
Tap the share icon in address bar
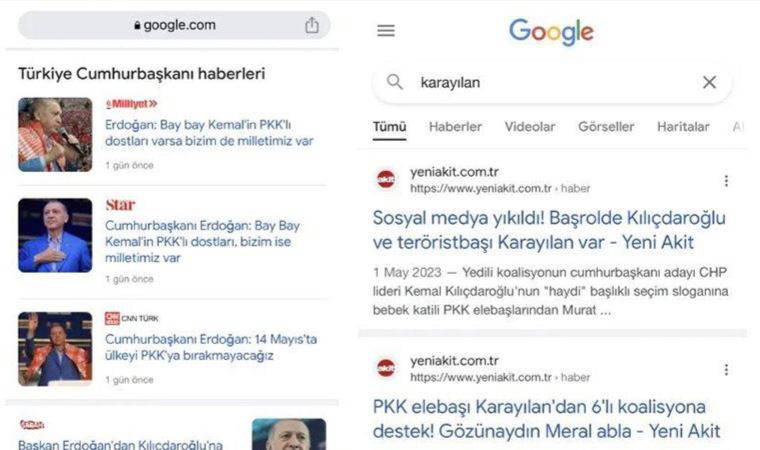click(312, 25)
